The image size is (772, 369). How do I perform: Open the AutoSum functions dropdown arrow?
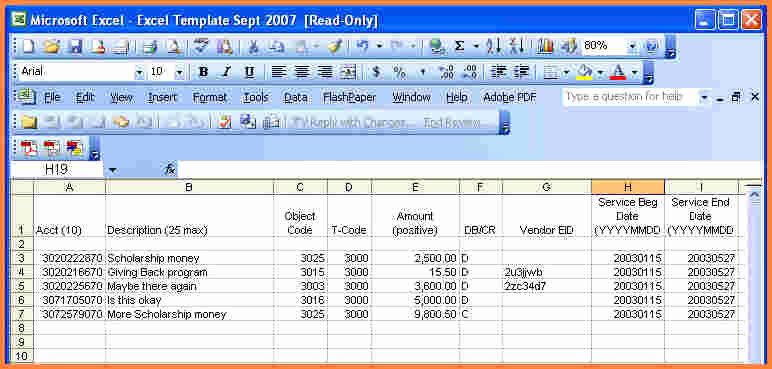(x=476, y=46)
